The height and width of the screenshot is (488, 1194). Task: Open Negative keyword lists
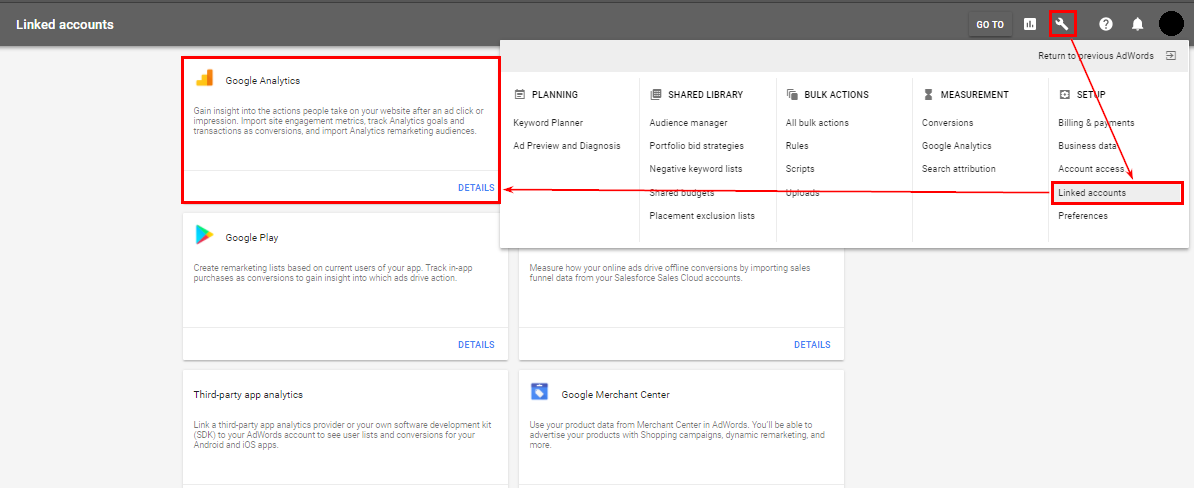(696, 169)
